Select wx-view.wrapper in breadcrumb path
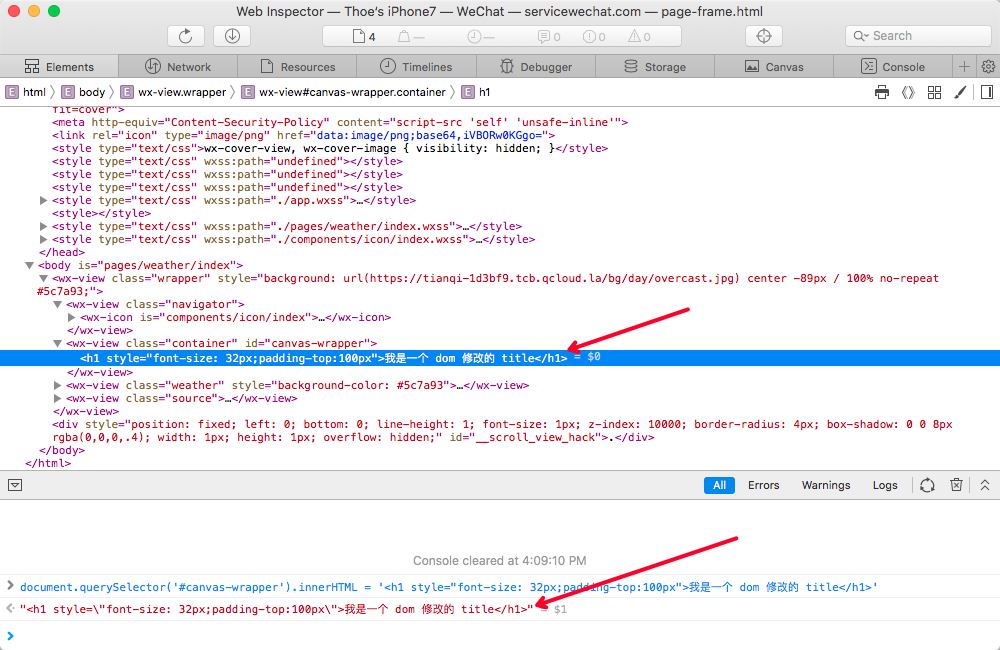Screen dimensions: 1000x650 tap(173, 92)
